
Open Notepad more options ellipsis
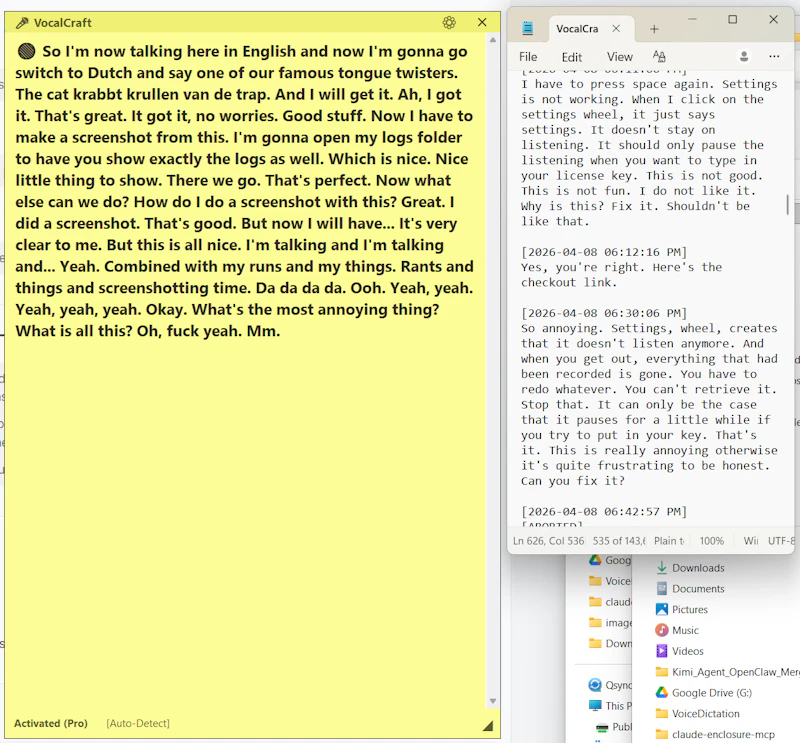click(x=774, y=56)
